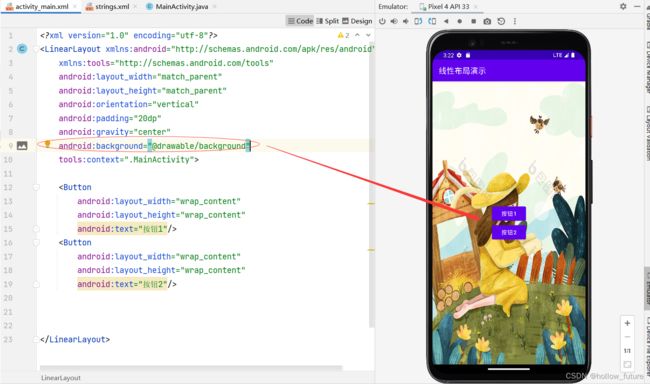The image size is (650, 384).
Task: Zoom in emulator with plus button
Action: [627, 323]
